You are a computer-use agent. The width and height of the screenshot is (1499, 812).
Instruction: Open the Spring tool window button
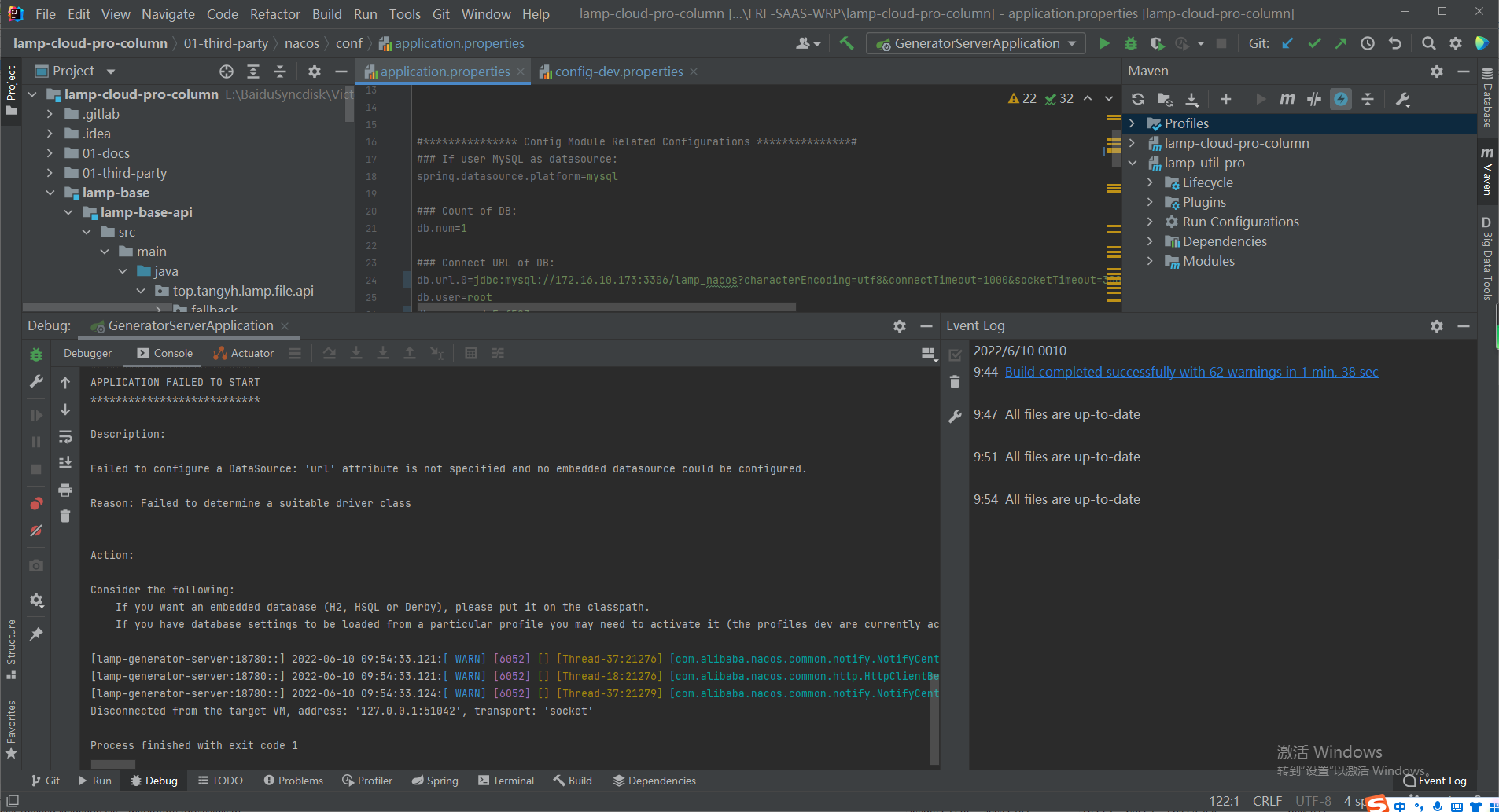click(435, 781)
